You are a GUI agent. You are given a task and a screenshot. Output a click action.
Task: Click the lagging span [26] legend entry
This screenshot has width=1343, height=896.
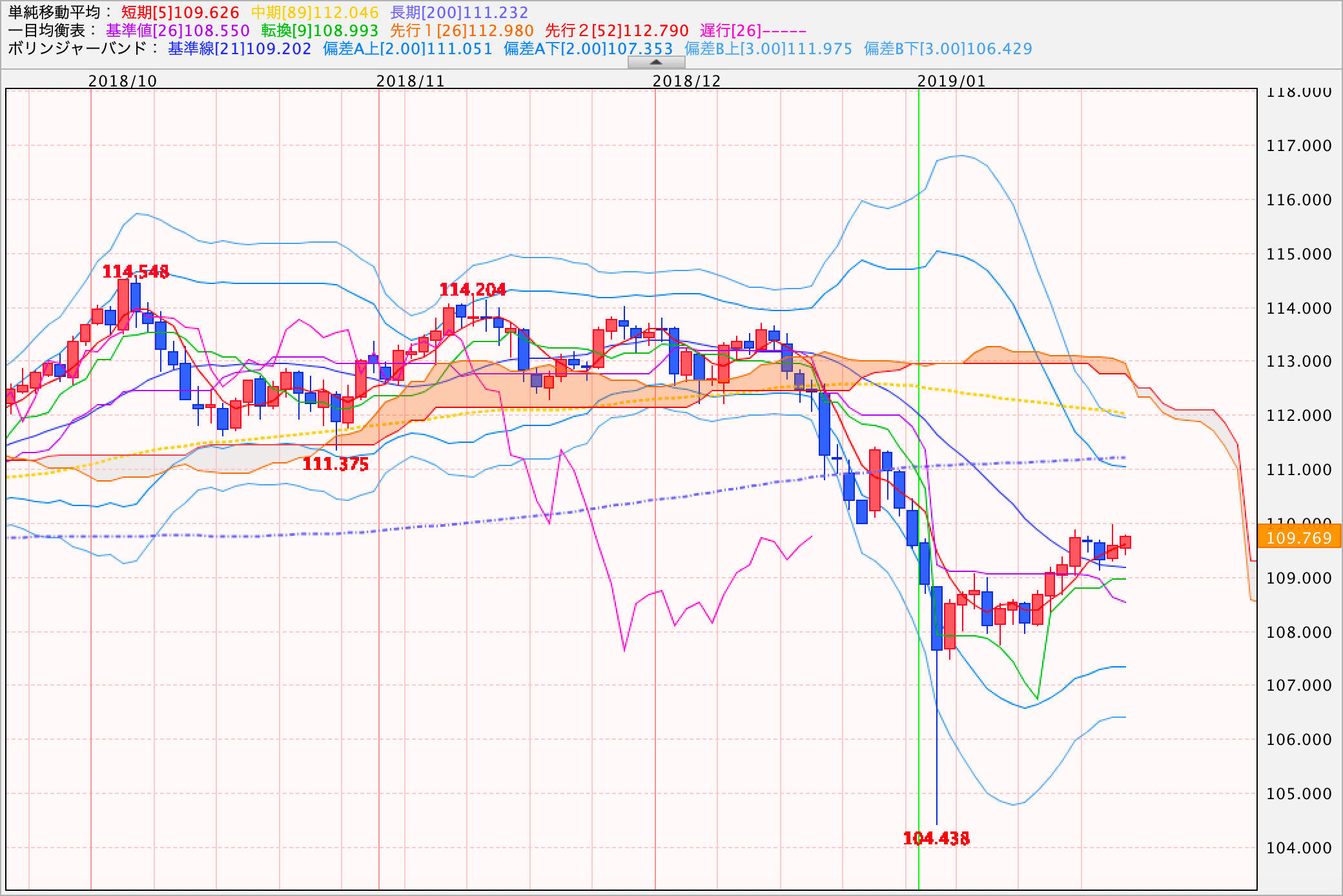point(753,30)
